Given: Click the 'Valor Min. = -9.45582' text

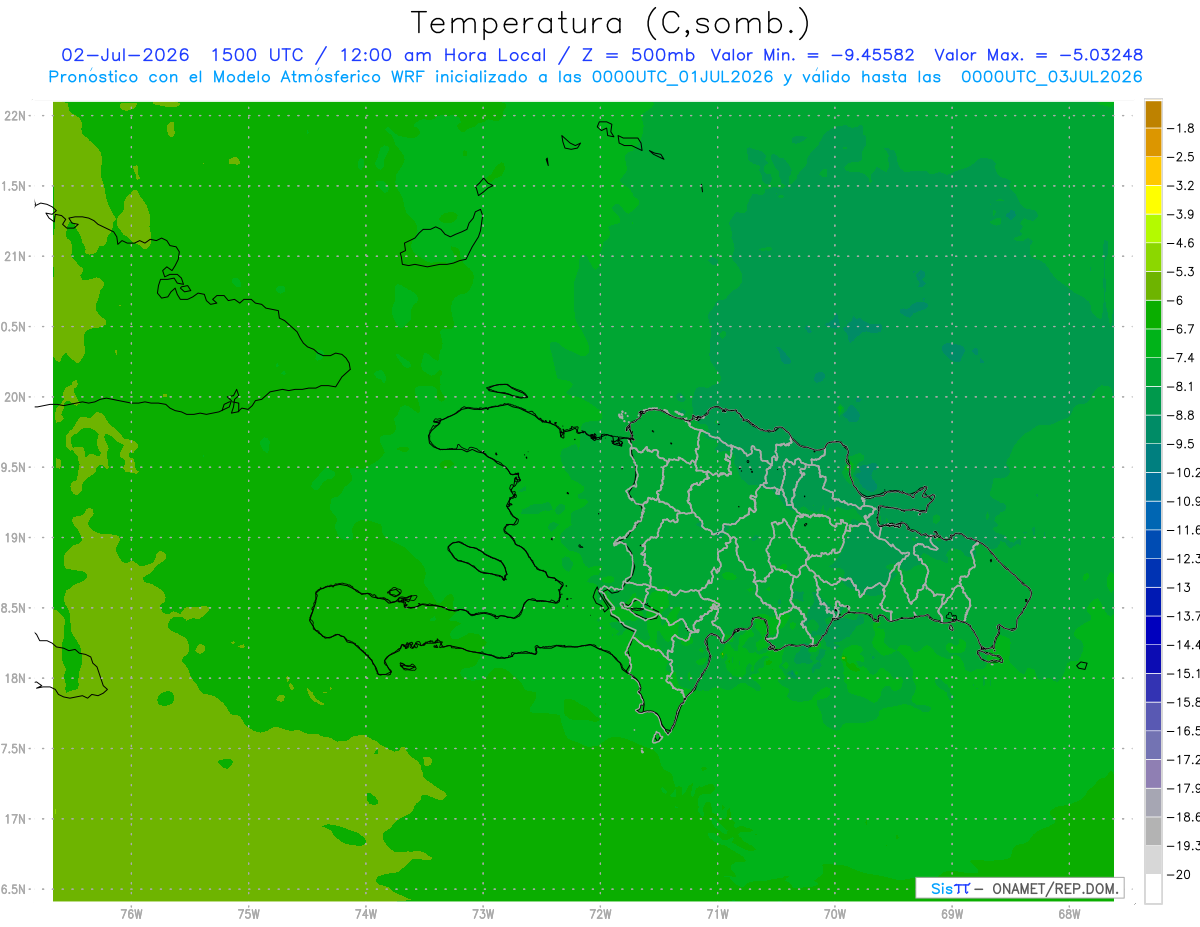Looking at the screenshot, I should tap(812, 55).
